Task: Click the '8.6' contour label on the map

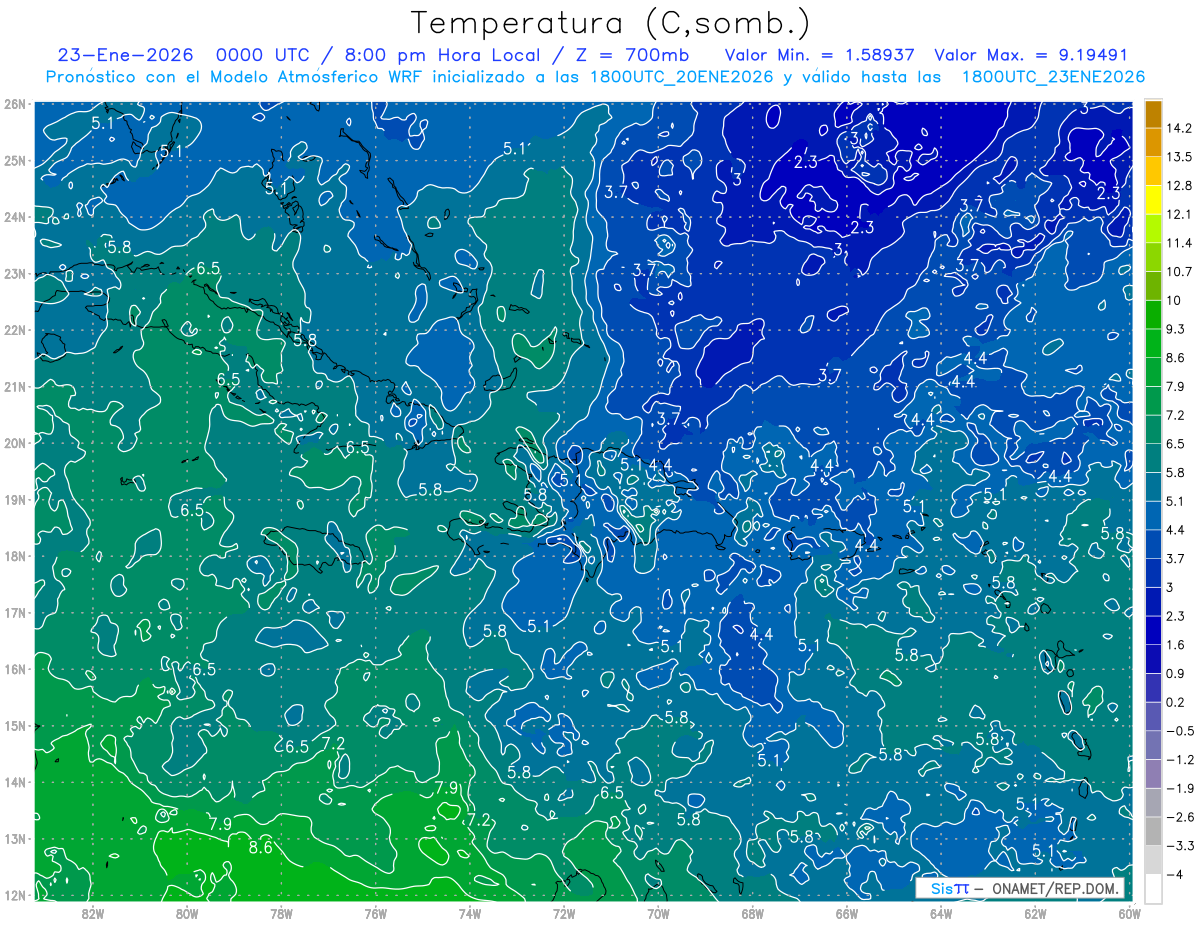Action: coord(260,847)
